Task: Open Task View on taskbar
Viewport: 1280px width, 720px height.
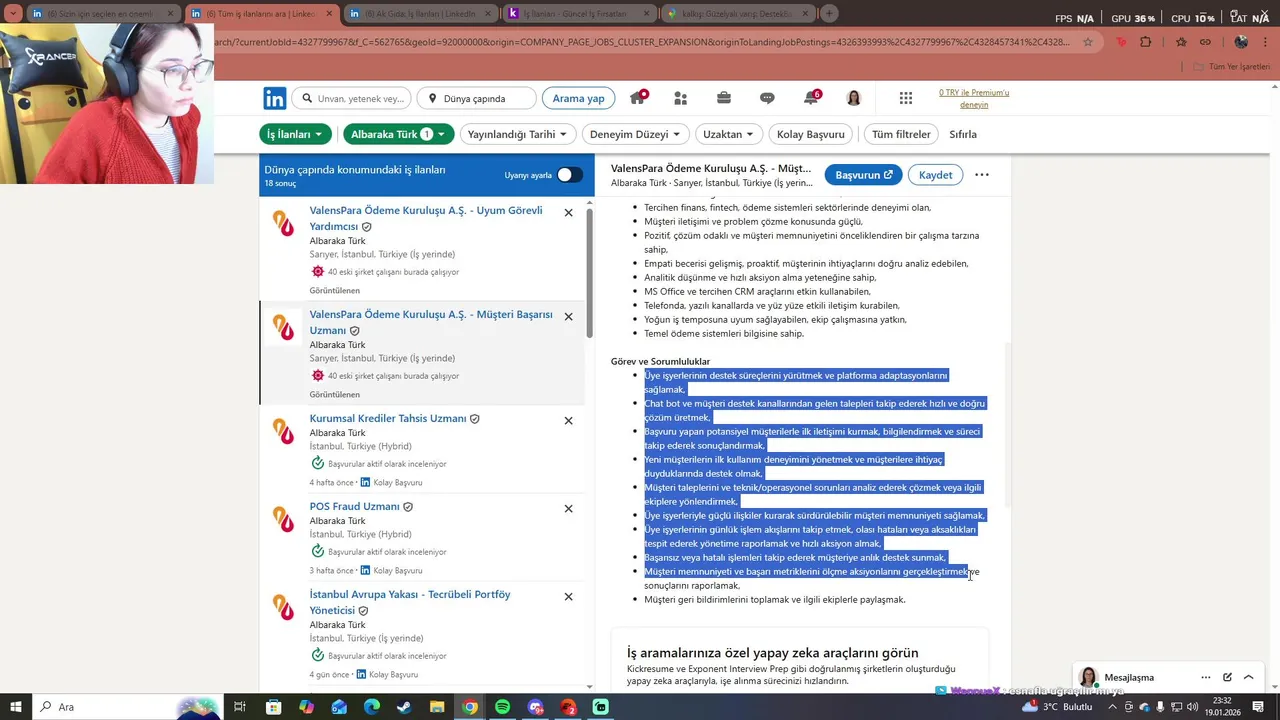Action: point(240,707)
